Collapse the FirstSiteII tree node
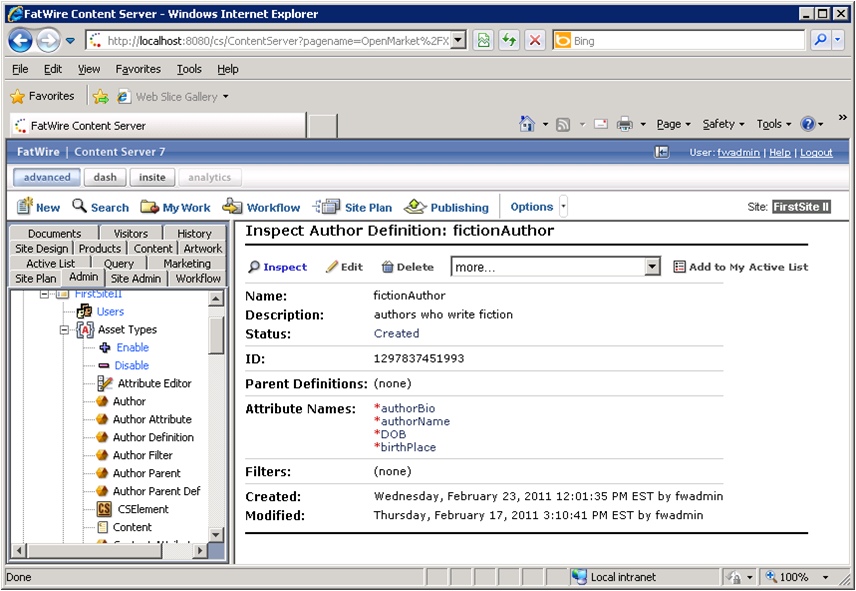Image resolution: width=856 pixels, height=591 pixels. click(44, 294)
